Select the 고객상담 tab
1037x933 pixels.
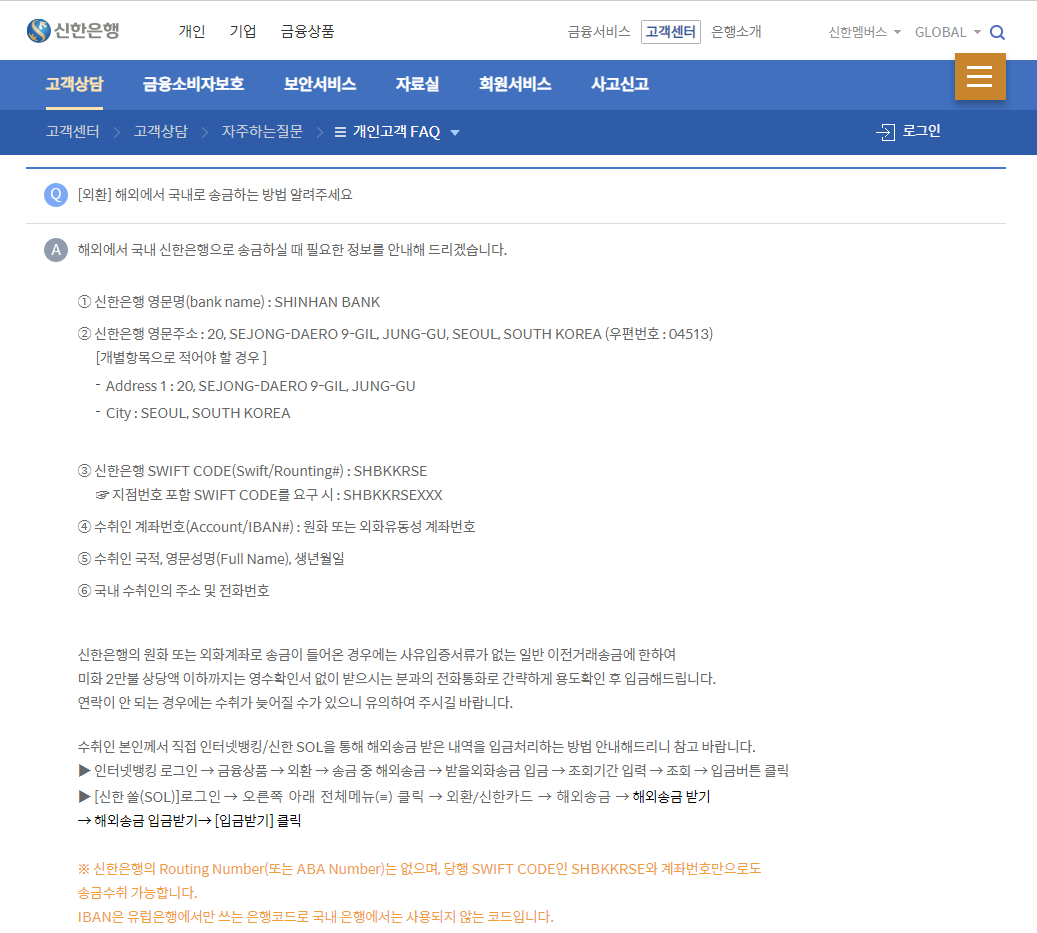click(x=75, y=84)
